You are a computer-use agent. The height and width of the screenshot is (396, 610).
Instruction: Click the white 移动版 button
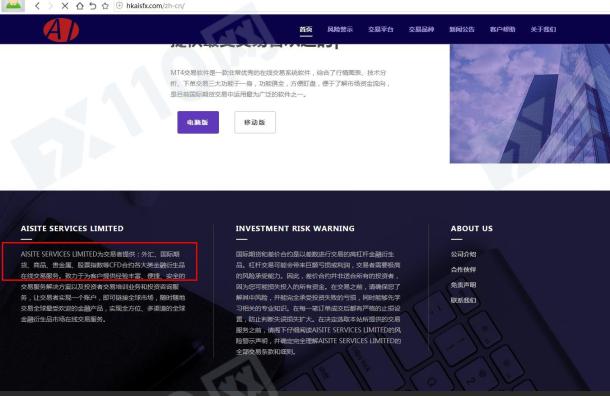click(255, 122)
